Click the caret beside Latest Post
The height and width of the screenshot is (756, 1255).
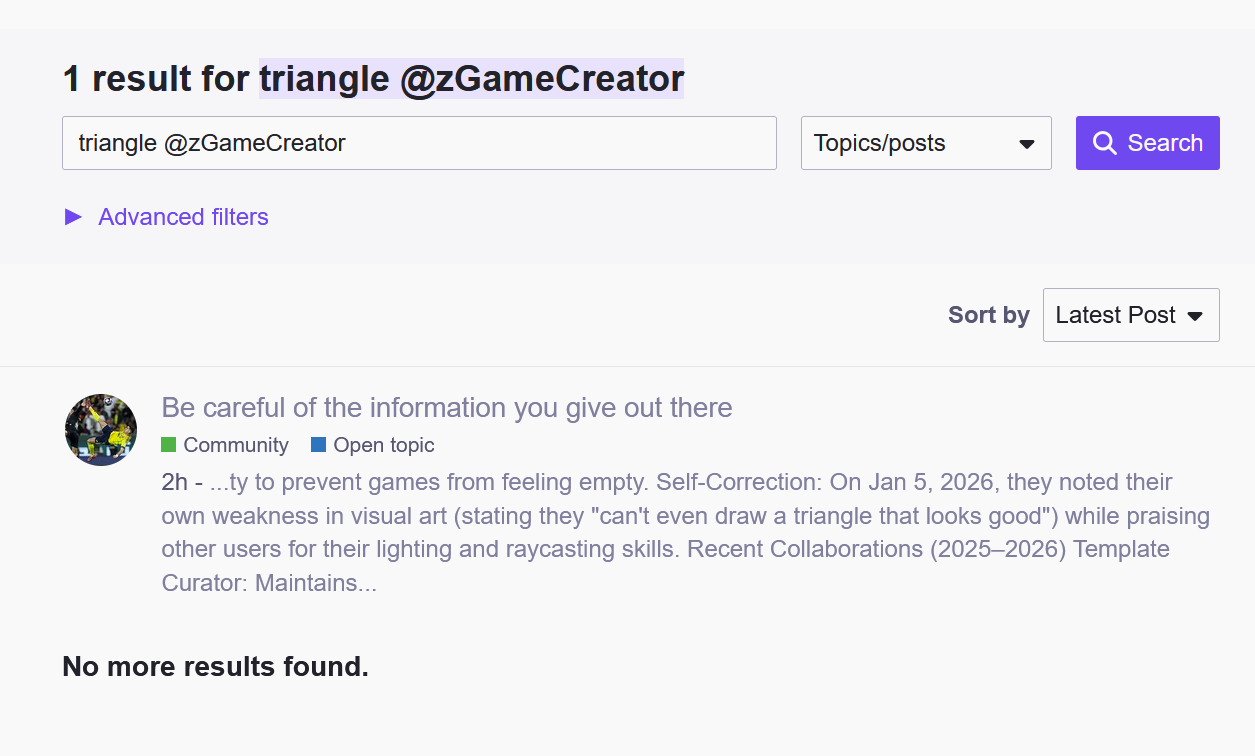[x=1194, y=316]
